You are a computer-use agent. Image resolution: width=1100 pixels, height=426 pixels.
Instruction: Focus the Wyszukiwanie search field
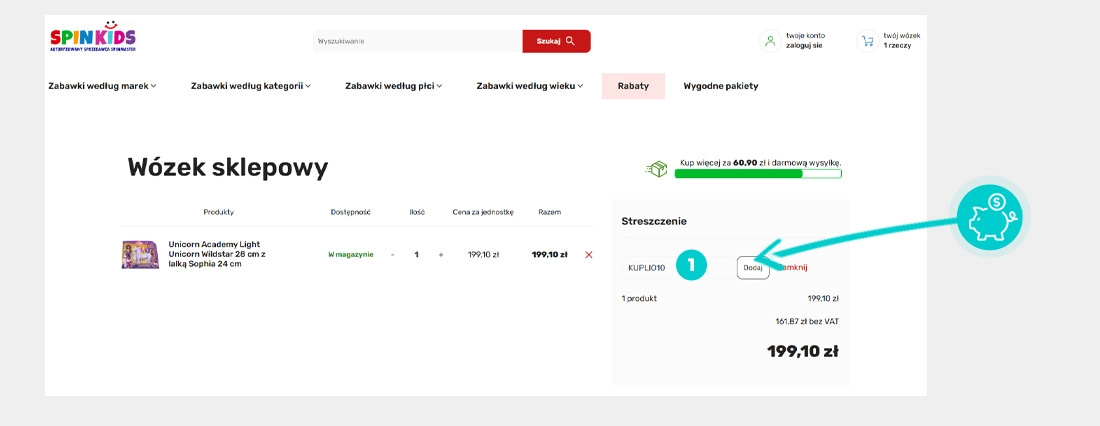(x=417, y=41)
